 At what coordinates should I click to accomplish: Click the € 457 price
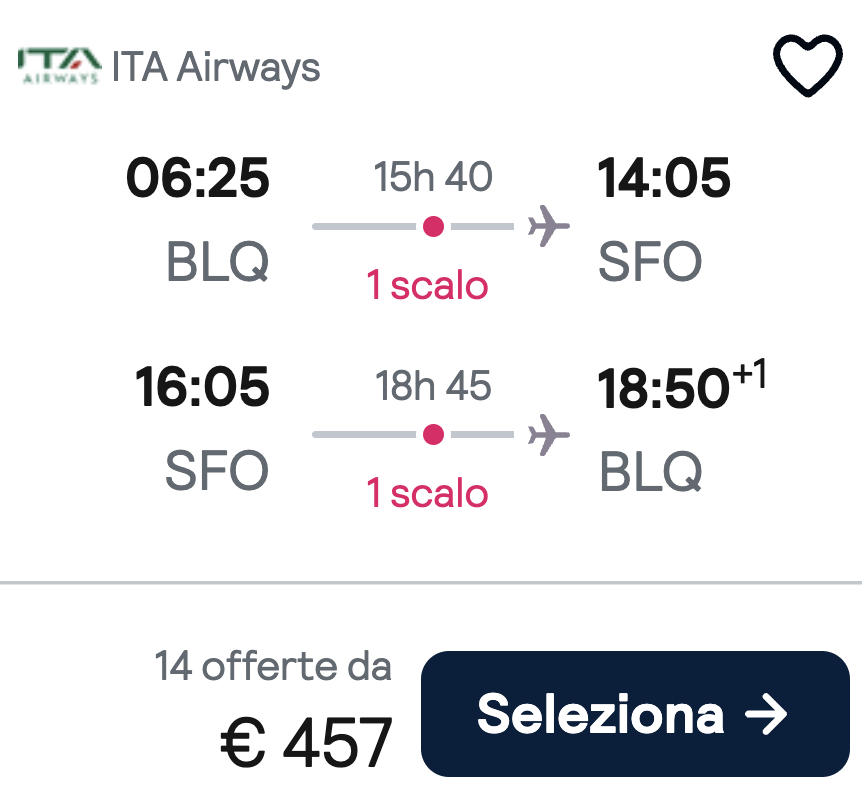(306, 742)
